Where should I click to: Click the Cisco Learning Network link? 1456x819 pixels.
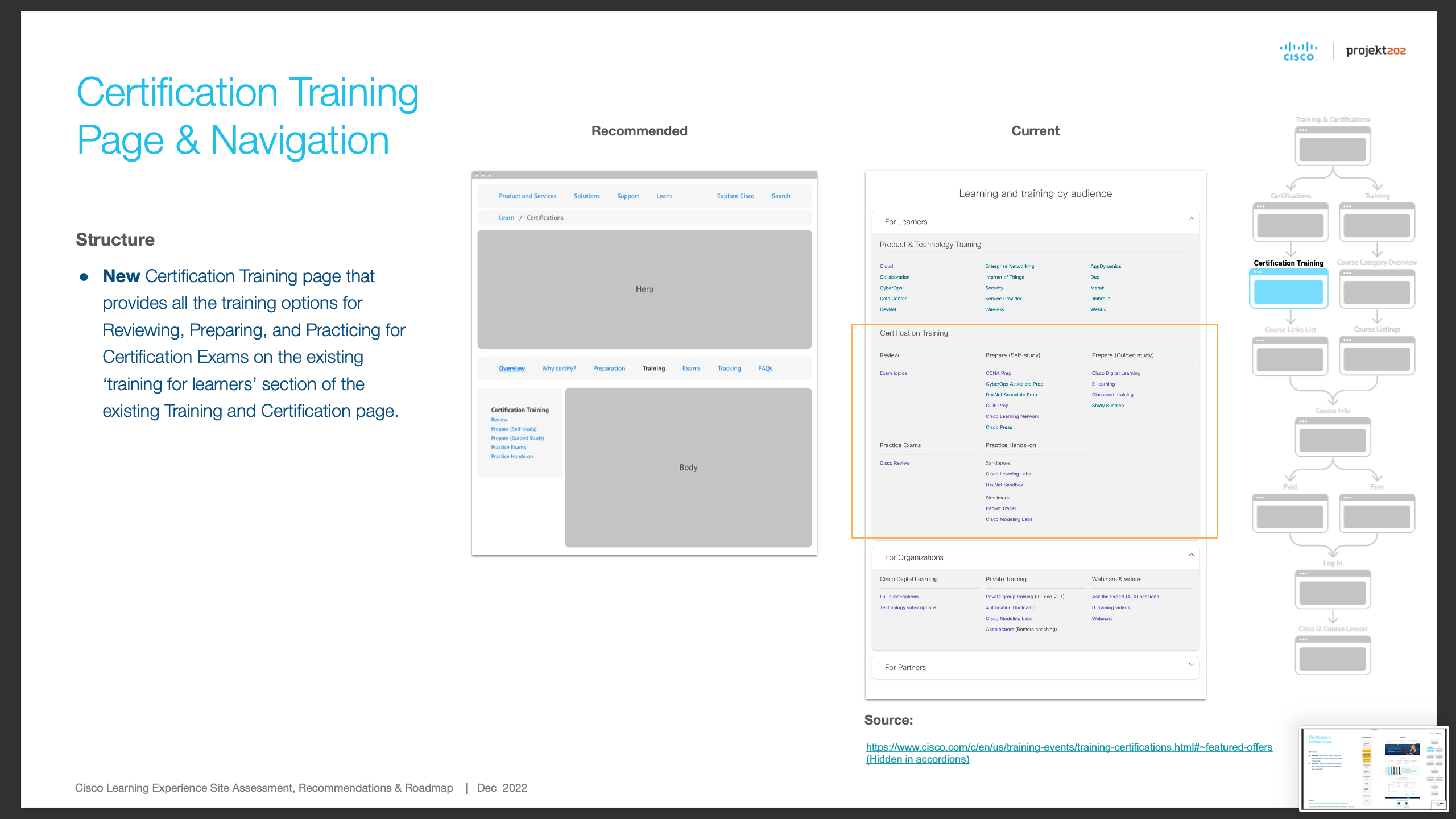click(1012, 416)
